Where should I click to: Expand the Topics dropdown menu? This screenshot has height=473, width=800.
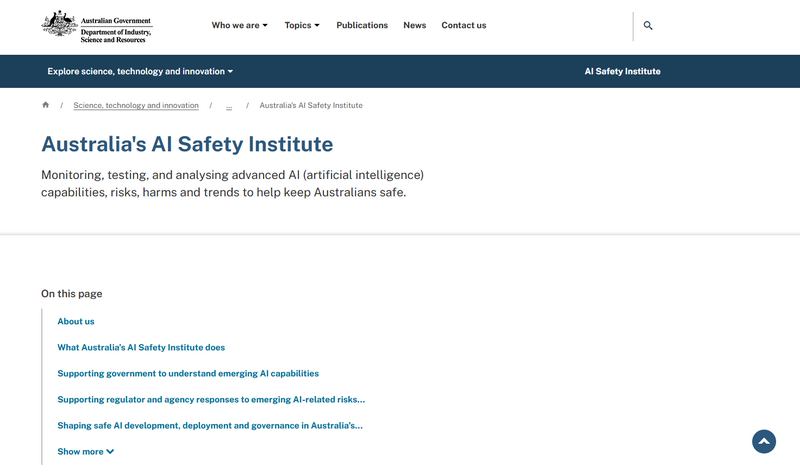point(302,25)
